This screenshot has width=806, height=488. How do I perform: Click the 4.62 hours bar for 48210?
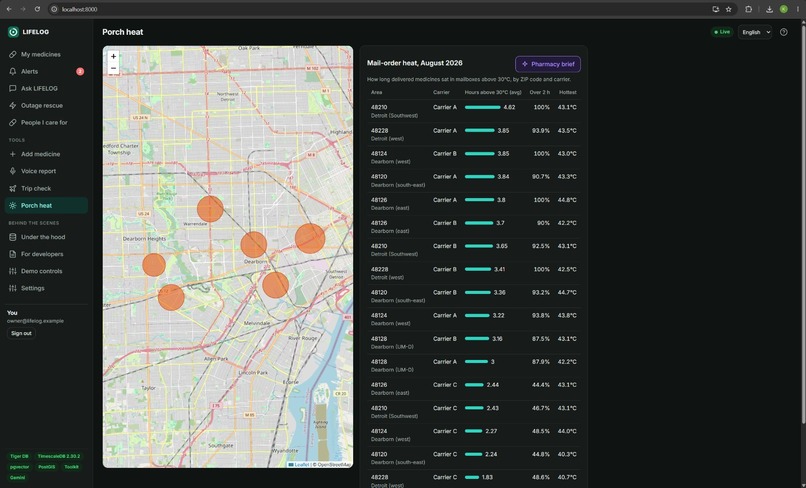coord(483,107)
